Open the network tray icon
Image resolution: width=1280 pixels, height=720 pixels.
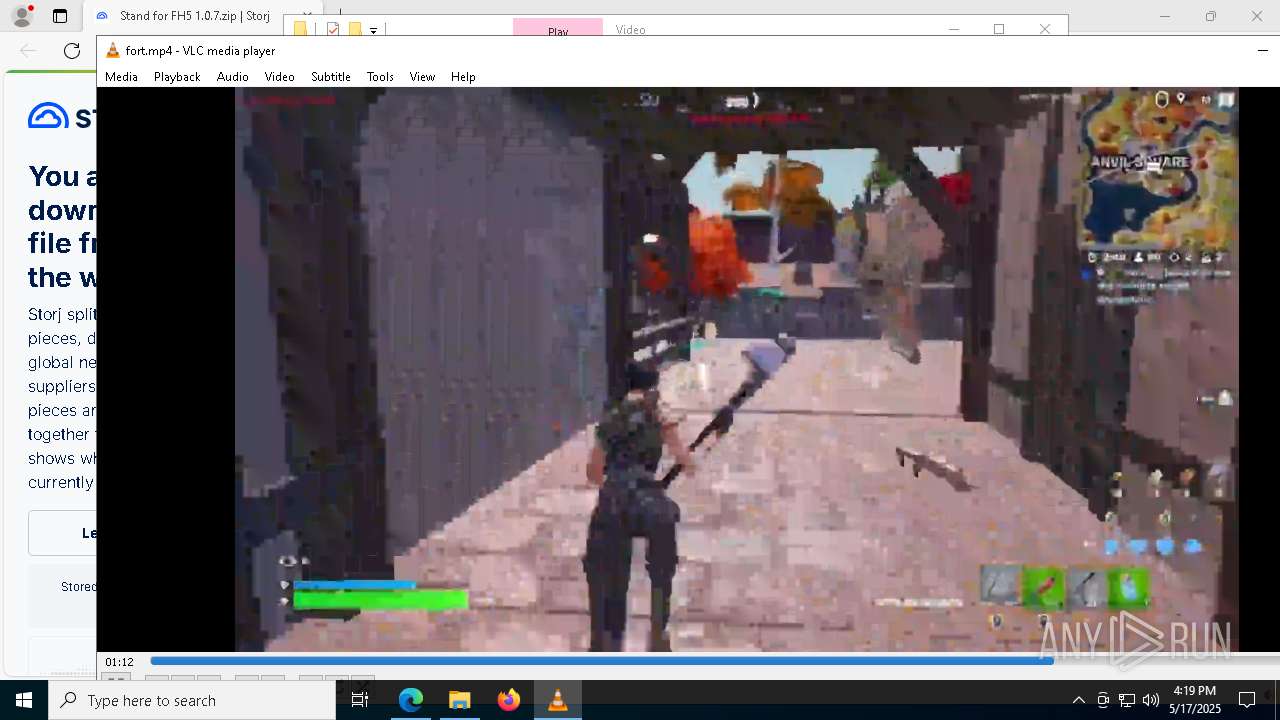coord(1127,700)
